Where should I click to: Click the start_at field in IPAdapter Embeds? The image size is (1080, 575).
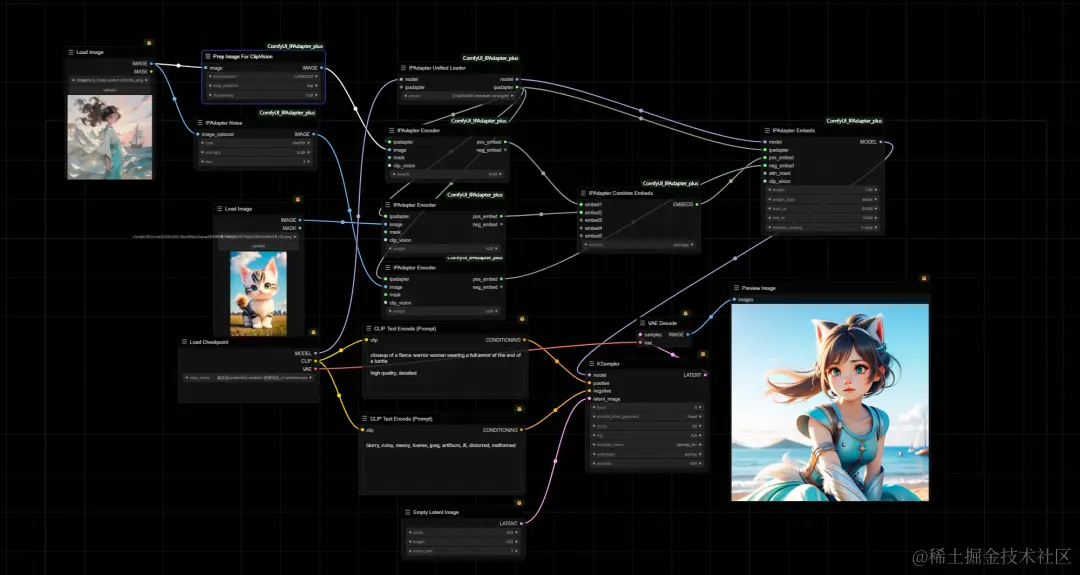(822, 208)
